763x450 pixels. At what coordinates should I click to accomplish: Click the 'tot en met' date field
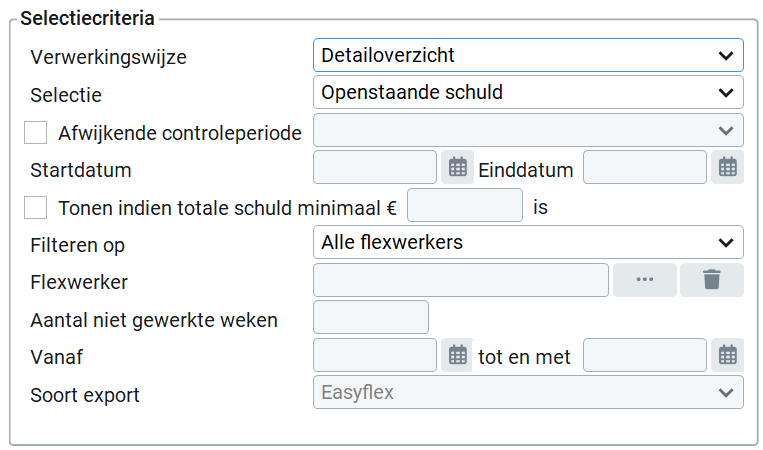tap(644, 355)
